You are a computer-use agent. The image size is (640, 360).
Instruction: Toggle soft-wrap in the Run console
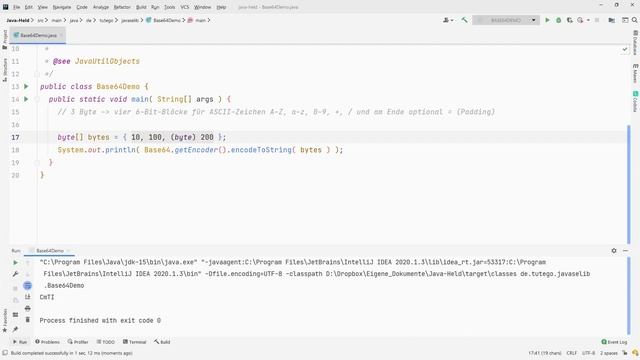[27, 285]
